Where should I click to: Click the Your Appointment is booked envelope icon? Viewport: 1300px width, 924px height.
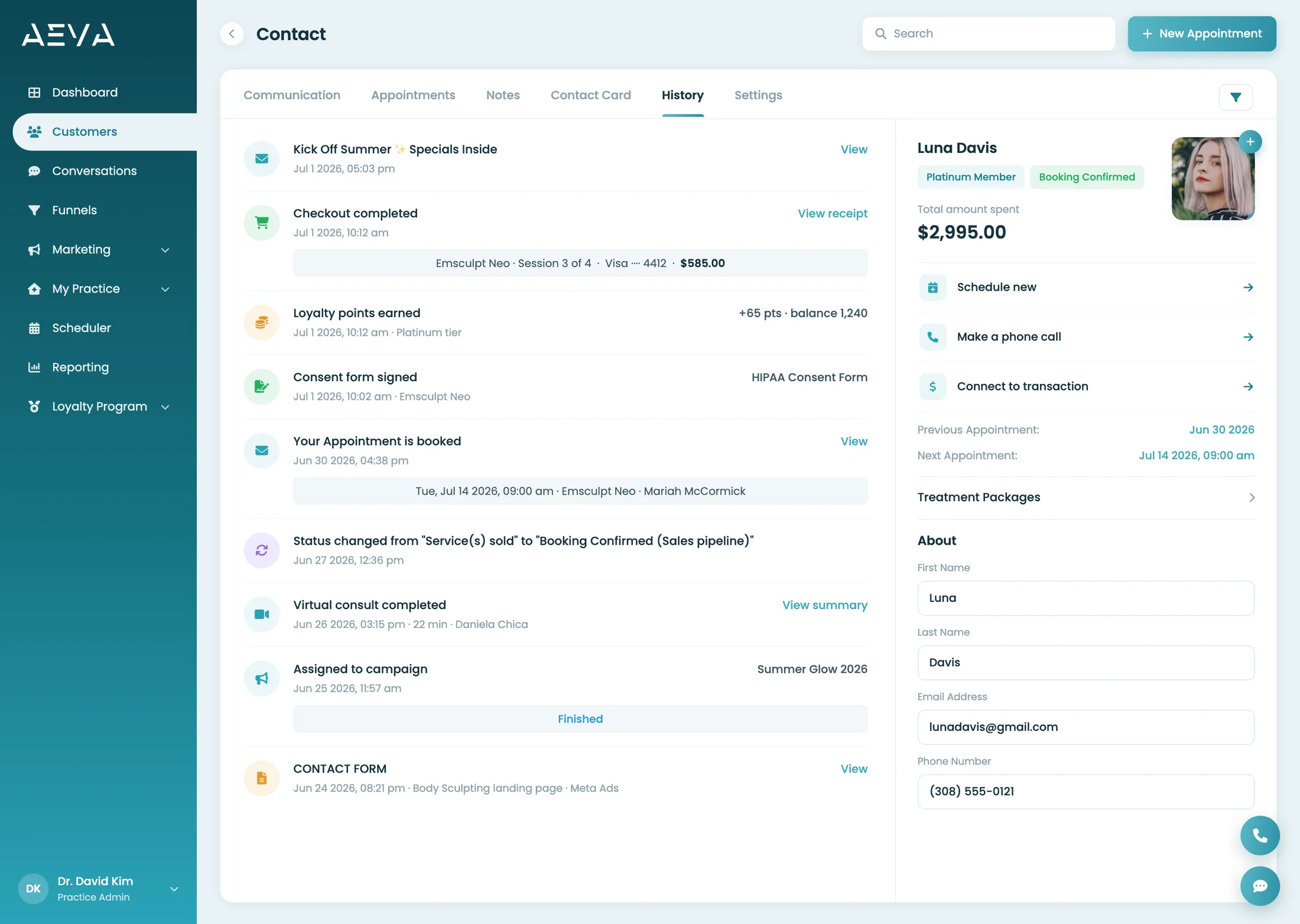262,451
